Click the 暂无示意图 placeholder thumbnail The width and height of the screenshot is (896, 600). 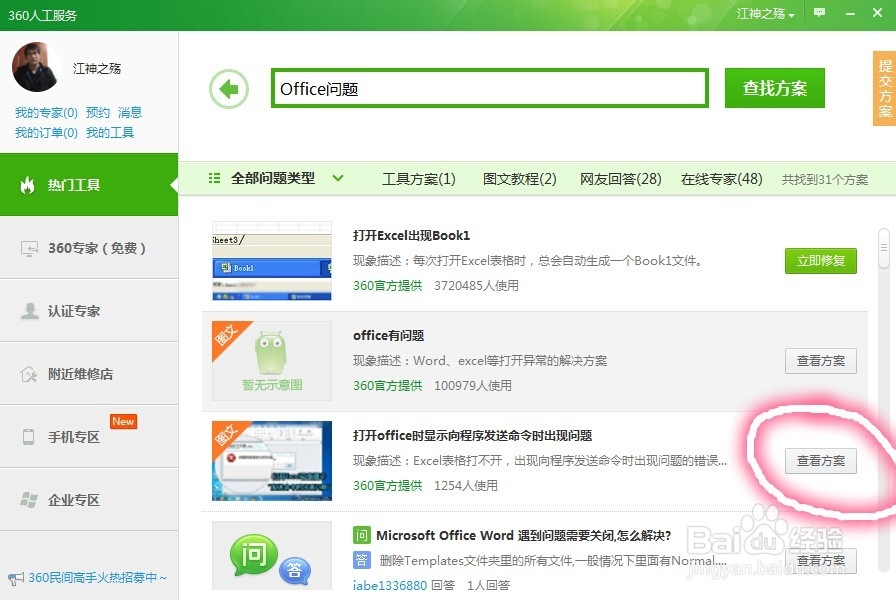tap(271, 361)
